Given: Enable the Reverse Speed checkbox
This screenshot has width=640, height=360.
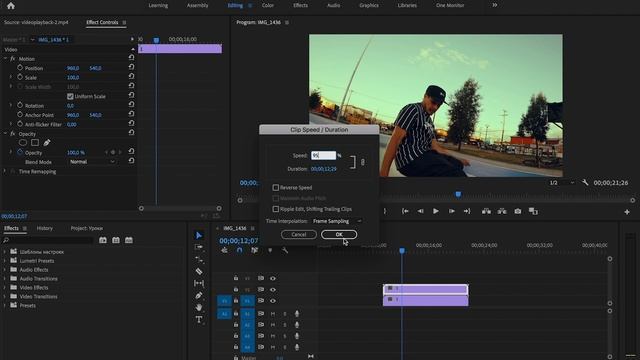Looking at the screenshot, I should [276, 187].
